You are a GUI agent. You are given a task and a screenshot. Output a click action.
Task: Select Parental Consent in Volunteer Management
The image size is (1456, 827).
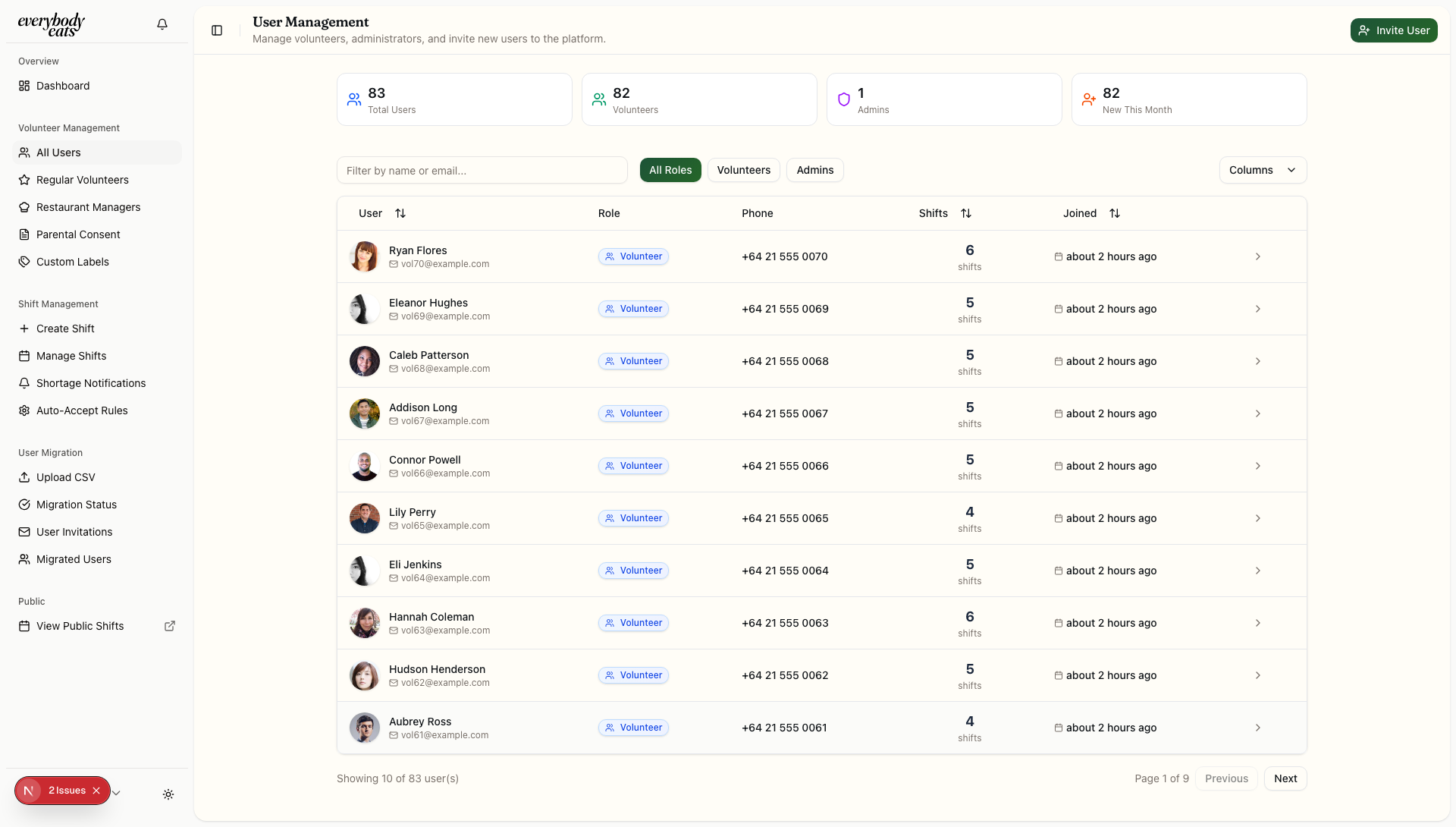point(77,234)
